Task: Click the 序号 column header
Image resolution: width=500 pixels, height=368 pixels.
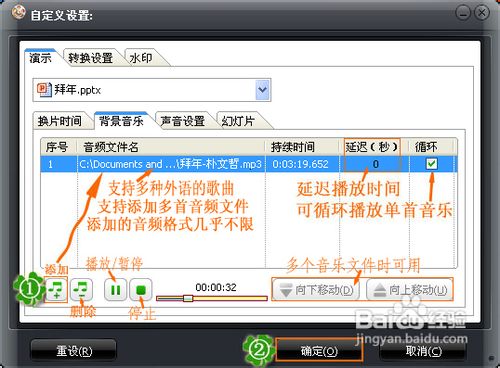Action: click(x=59, y=147)
